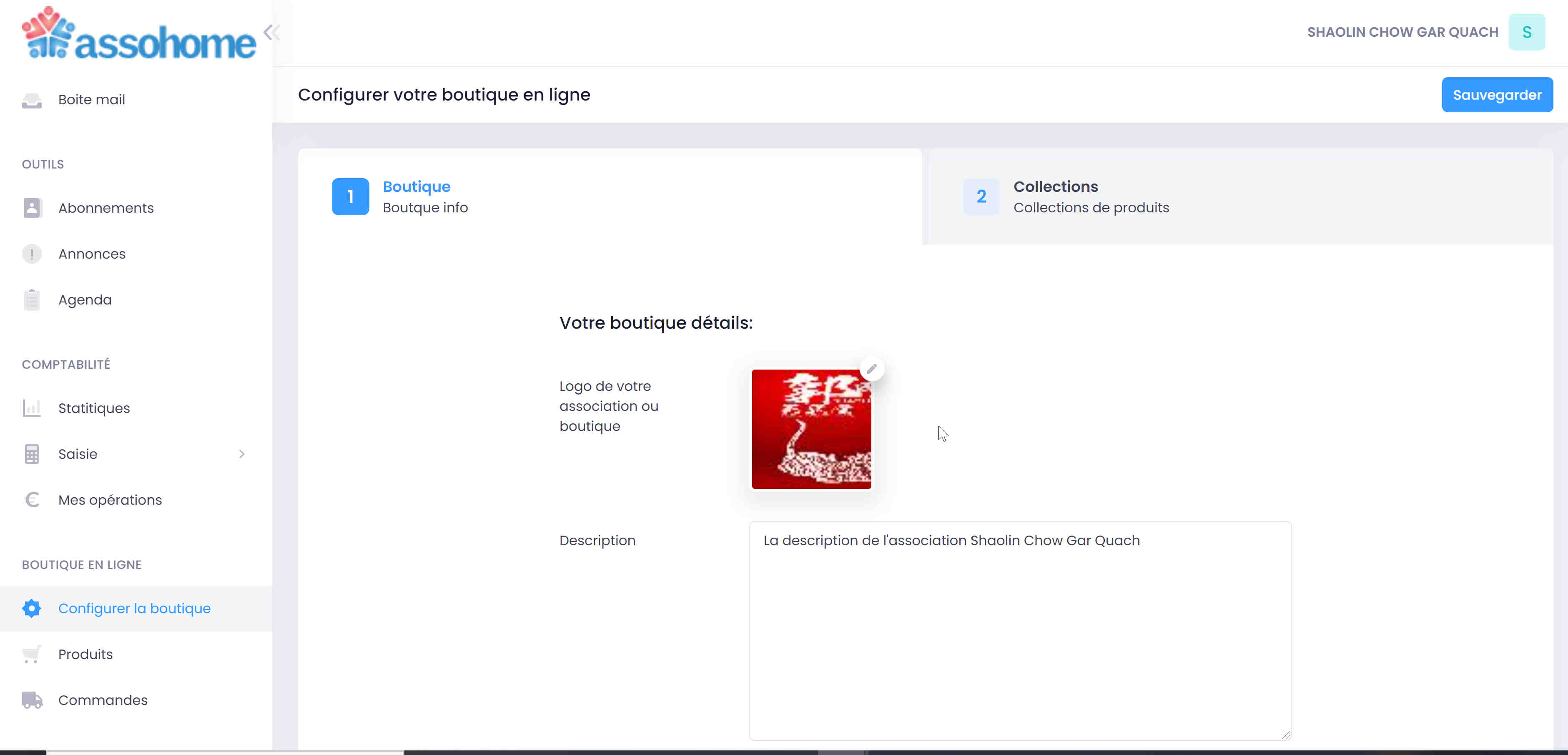Screen dimensions: 1568x755
Task: Click the pencil edit icon on logo
Action: [872, 369]
